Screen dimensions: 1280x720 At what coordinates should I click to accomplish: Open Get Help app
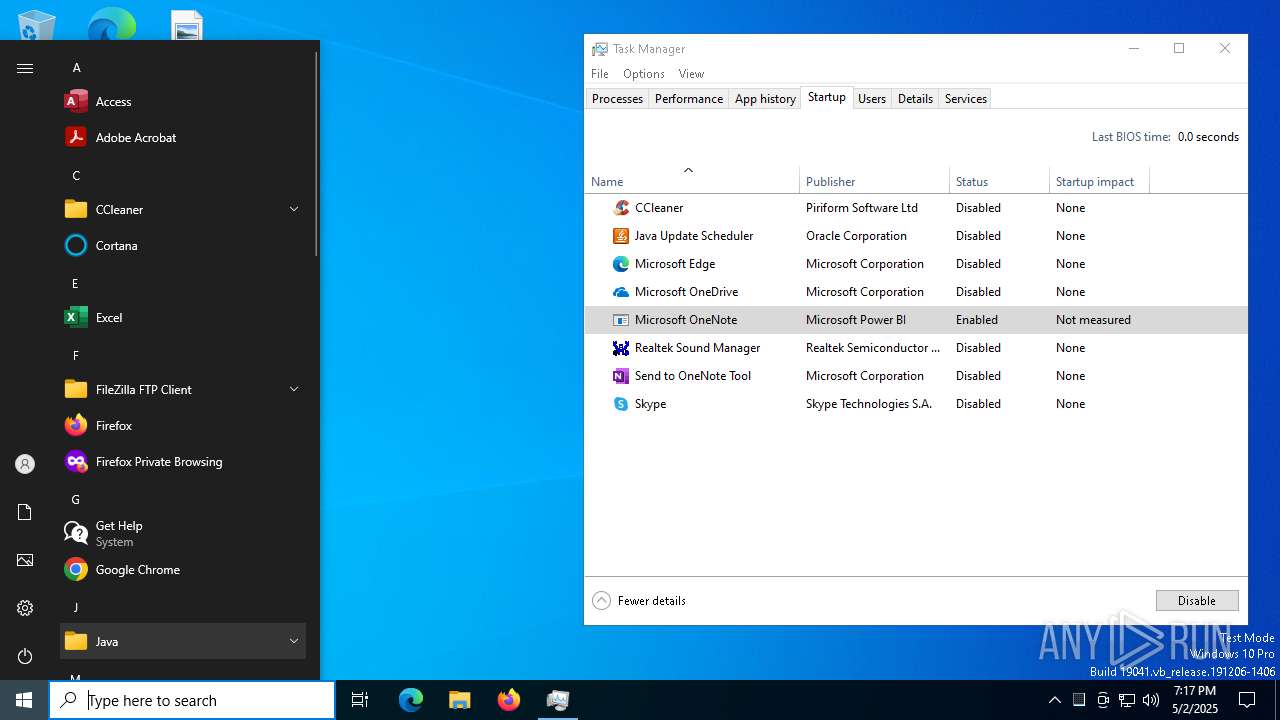pos(183,533)
